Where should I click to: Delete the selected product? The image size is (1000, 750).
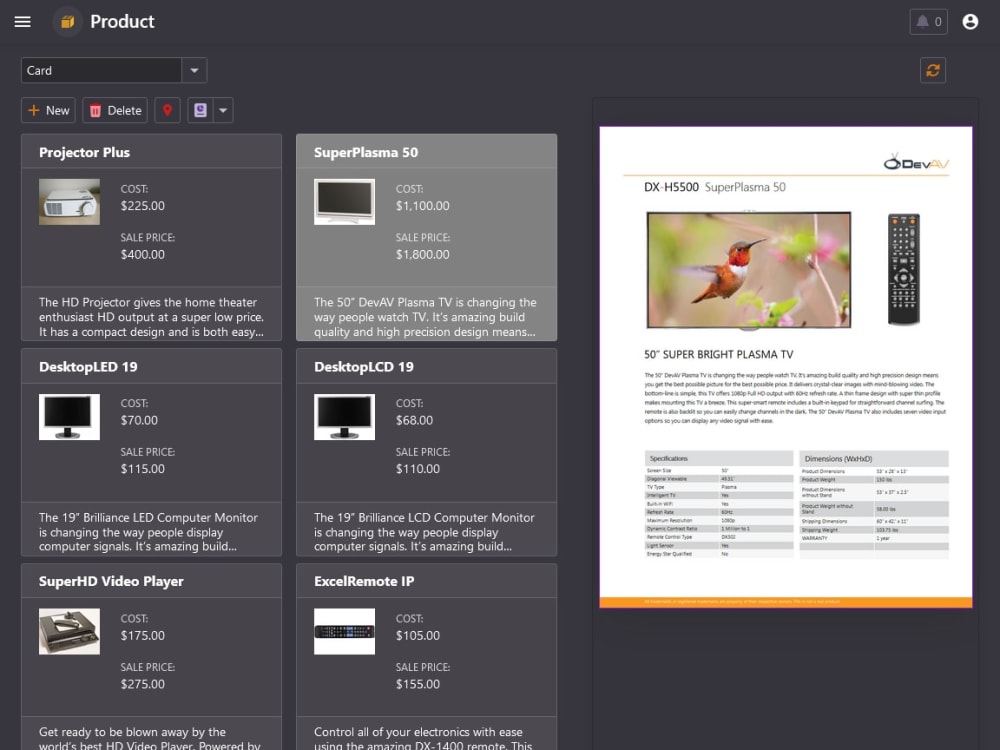point(115,110)
